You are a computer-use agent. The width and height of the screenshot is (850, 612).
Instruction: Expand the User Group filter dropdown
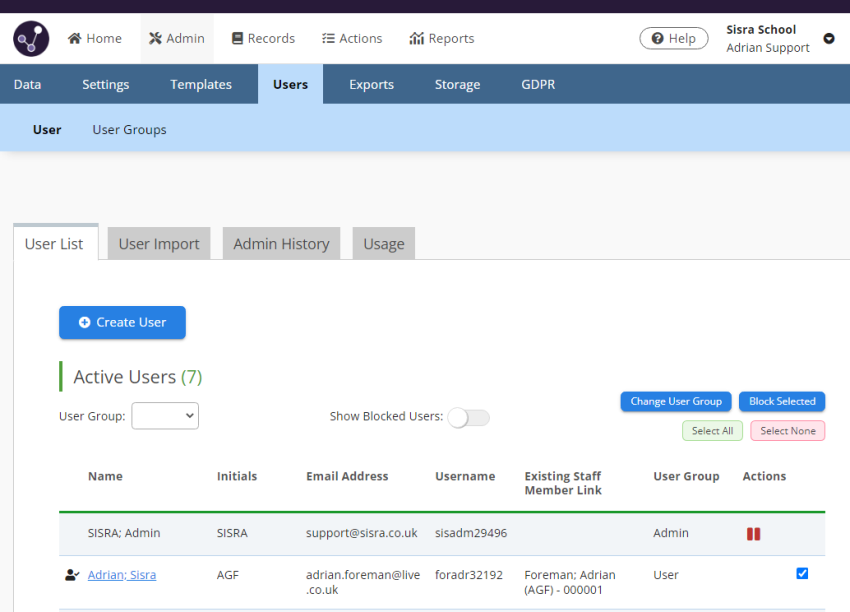(165, 416)
